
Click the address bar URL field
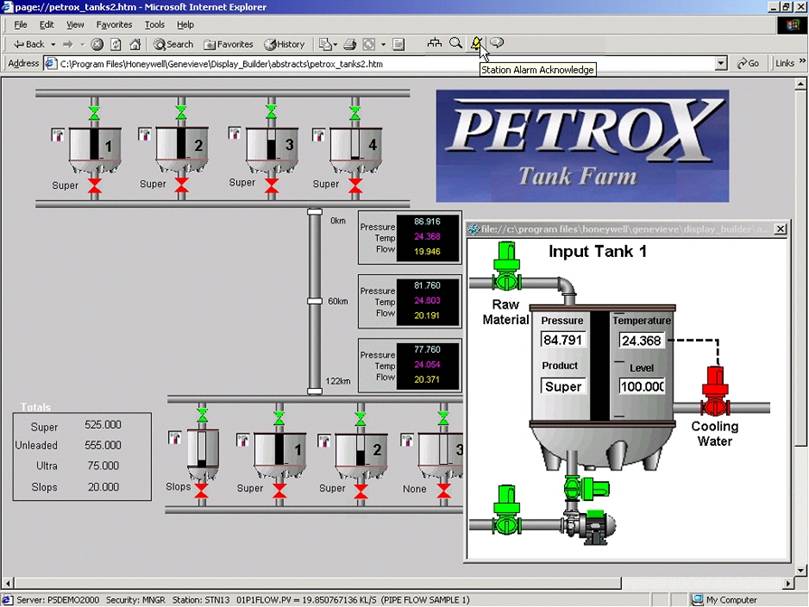tap(379, 64)
